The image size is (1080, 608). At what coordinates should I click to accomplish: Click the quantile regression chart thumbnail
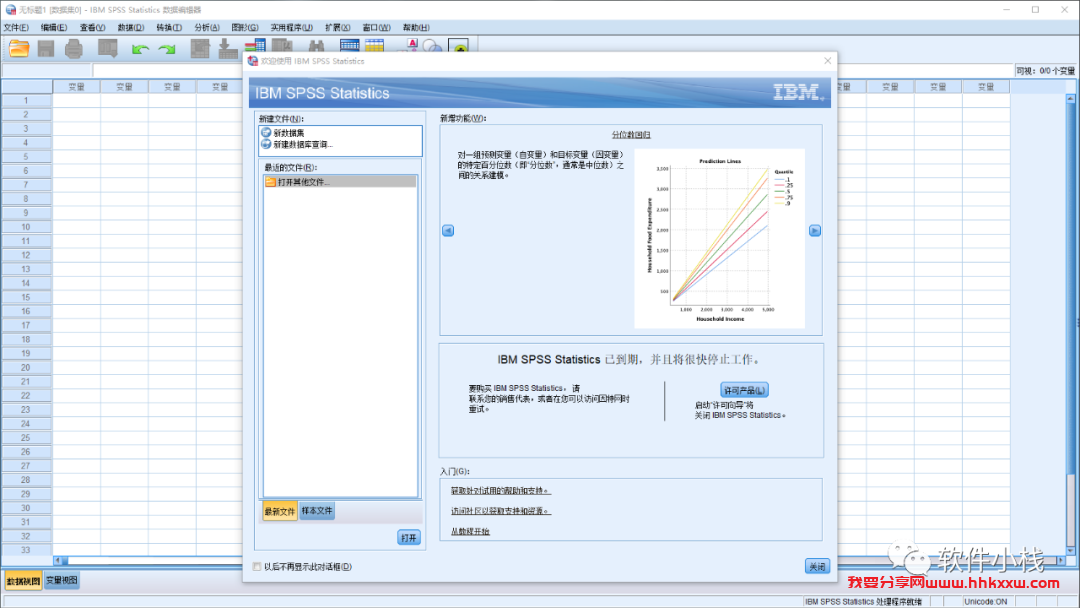coord(719,238)
